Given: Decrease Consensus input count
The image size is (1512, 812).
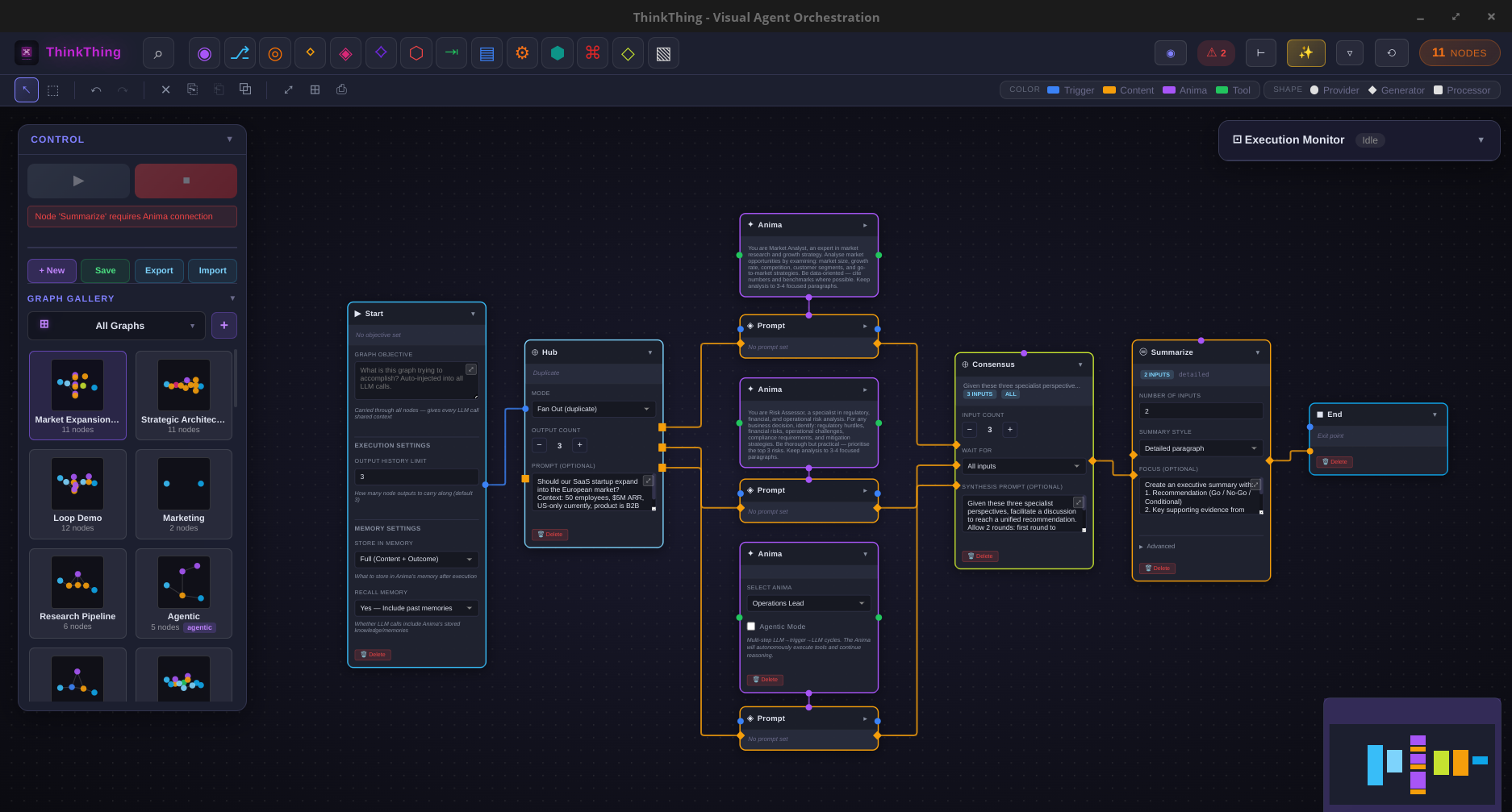Looking at the screenshot, I should 970,430.
